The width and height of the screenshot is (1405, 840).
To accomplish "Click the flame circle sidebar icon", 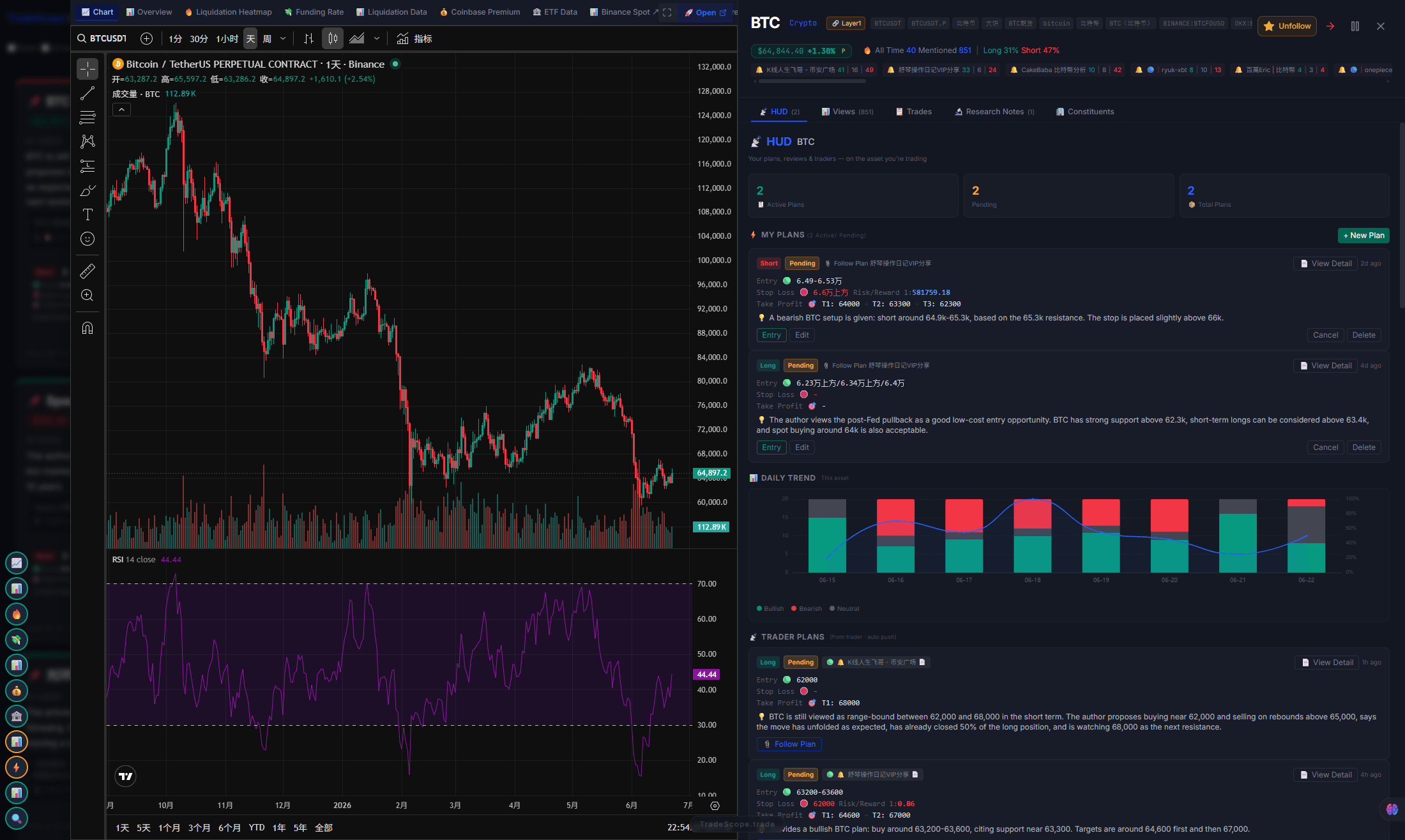I will (x=17, y=614).
